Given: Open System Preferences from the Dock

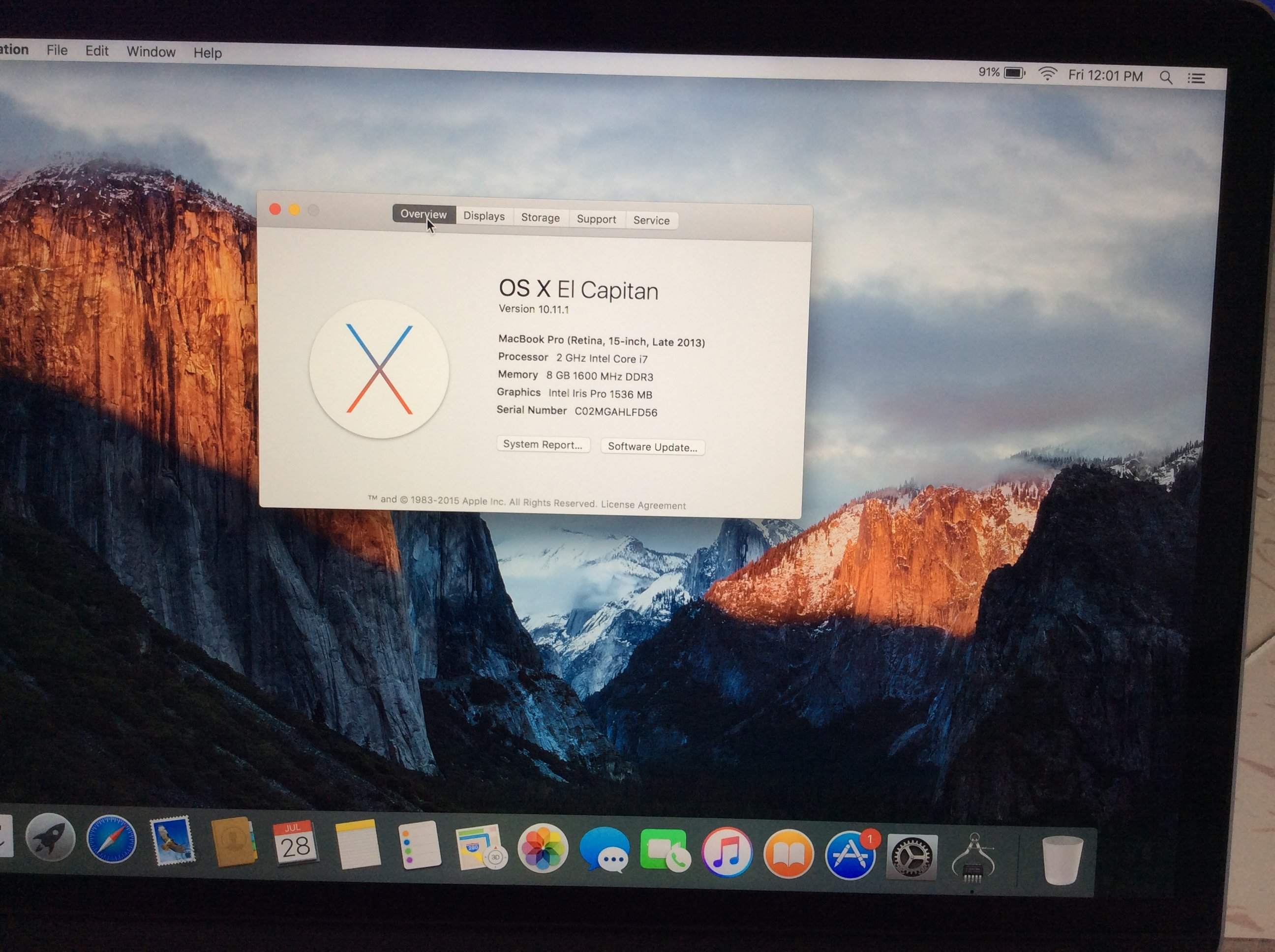Looking at the screenshot, I should [911, 857].
